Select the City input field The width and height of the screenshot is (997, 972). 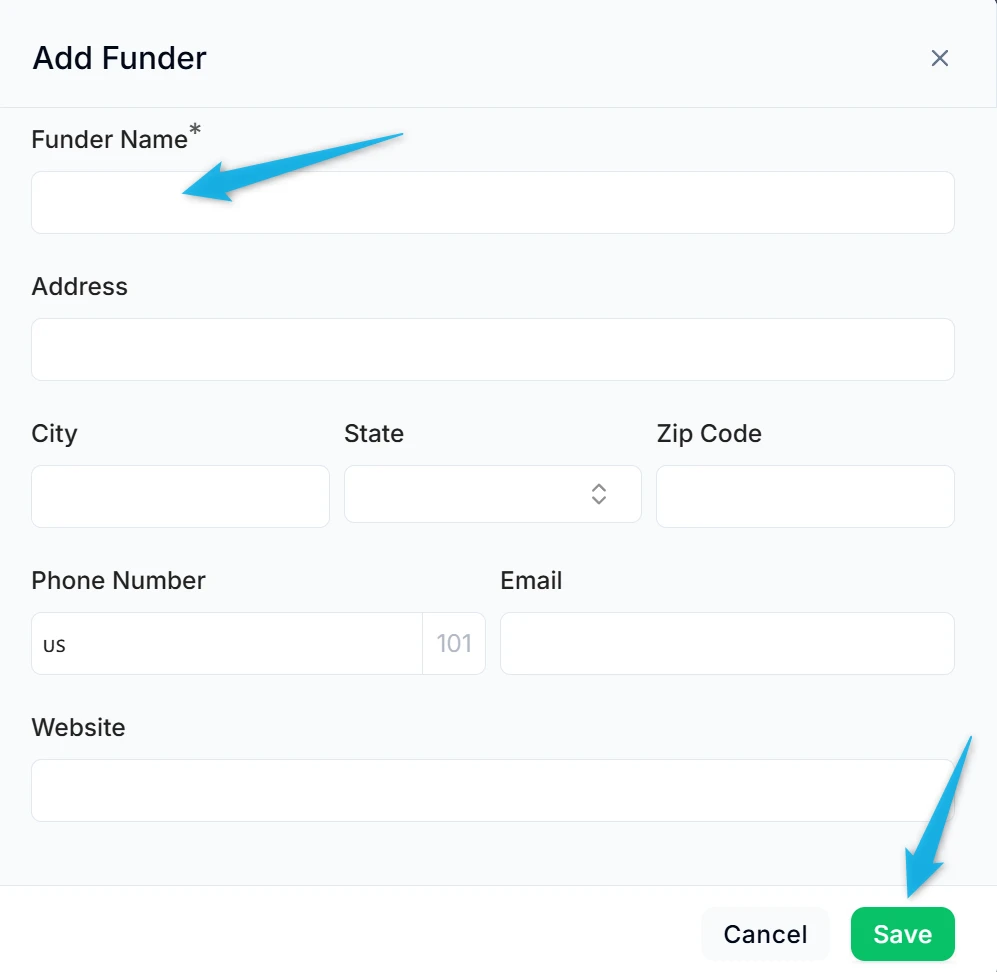click(180, 497)
